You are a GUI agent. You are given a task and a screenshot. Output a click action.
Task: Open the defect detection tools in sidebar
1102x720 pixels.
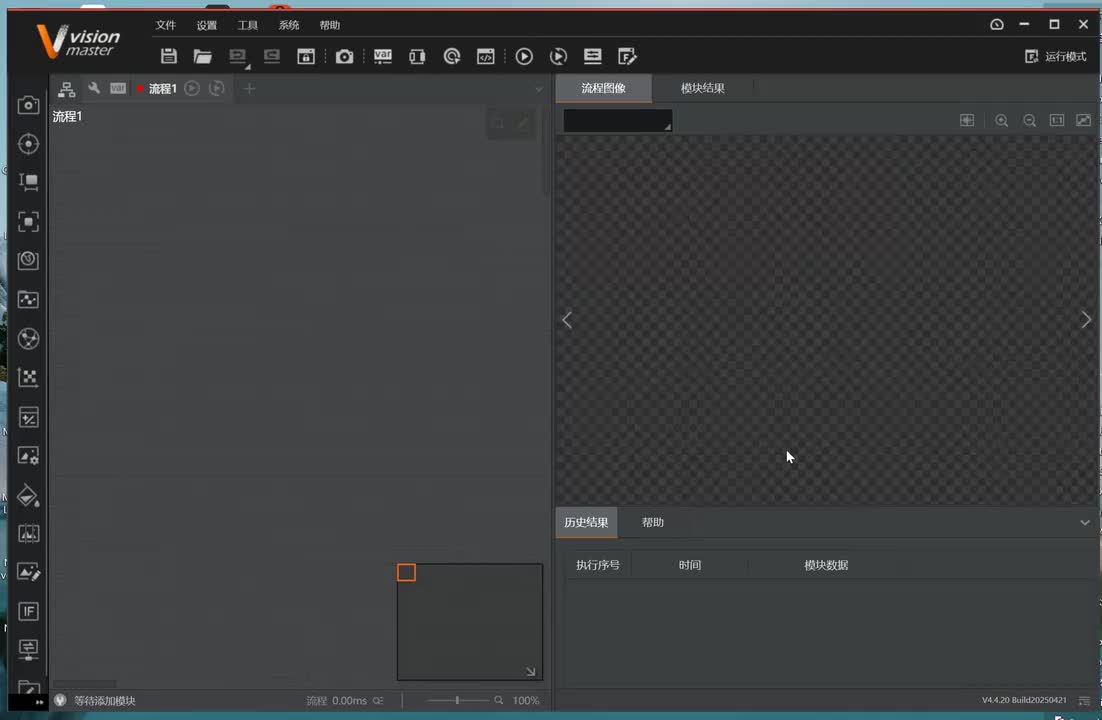coord(28,534)
